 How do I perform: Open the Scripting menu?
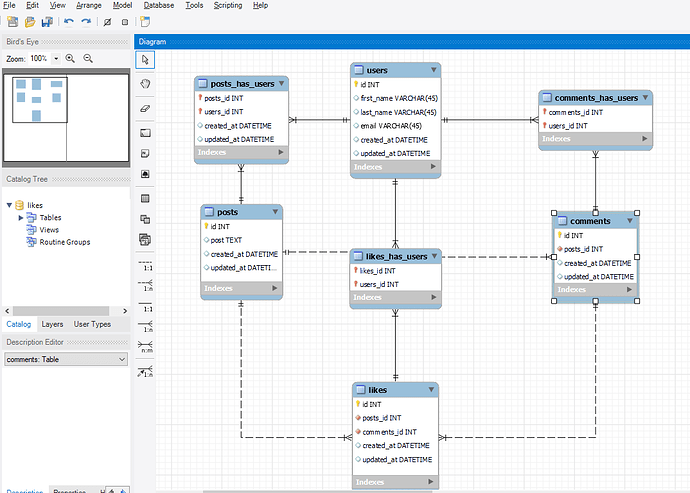[x=228, y=5]
